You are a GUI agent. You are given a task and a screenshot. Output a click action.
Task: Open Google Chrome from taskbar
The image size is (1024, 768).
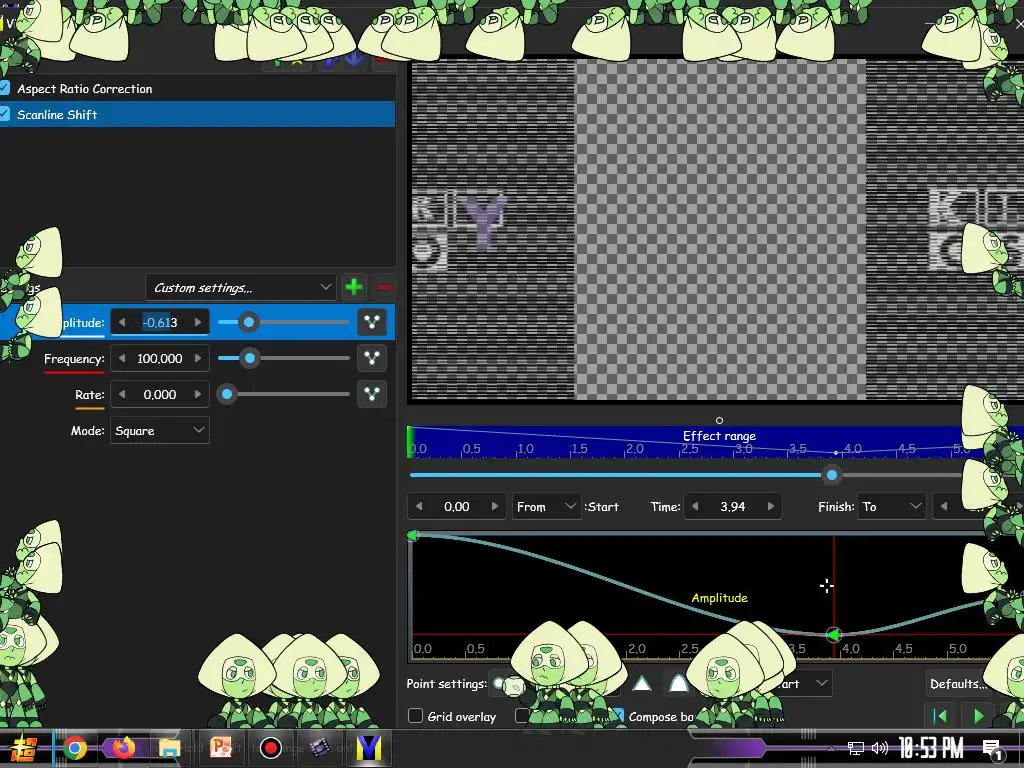pos(75,748)
